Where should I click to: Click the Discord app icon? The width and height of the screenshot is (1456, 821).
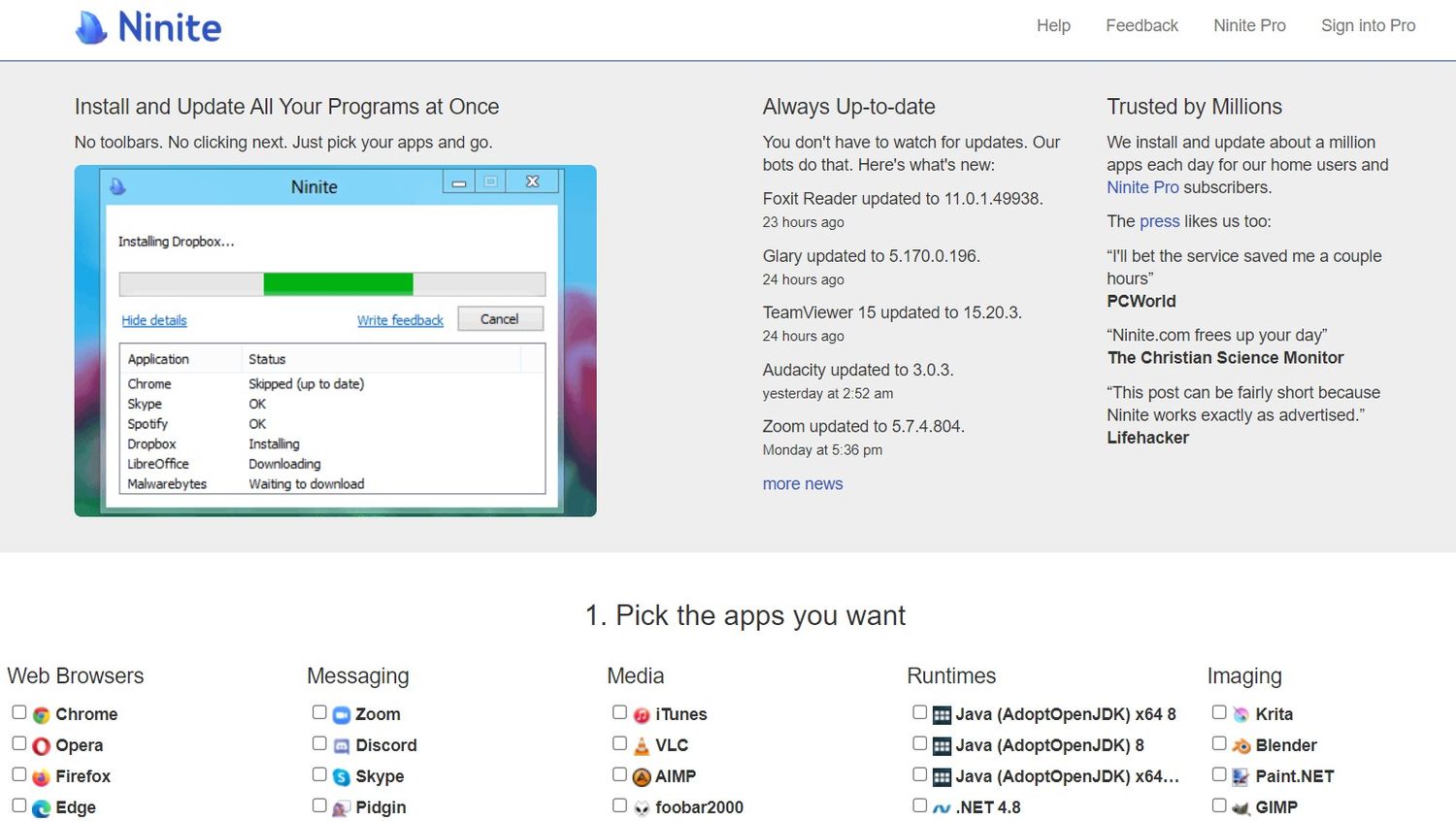pos(341,746)
